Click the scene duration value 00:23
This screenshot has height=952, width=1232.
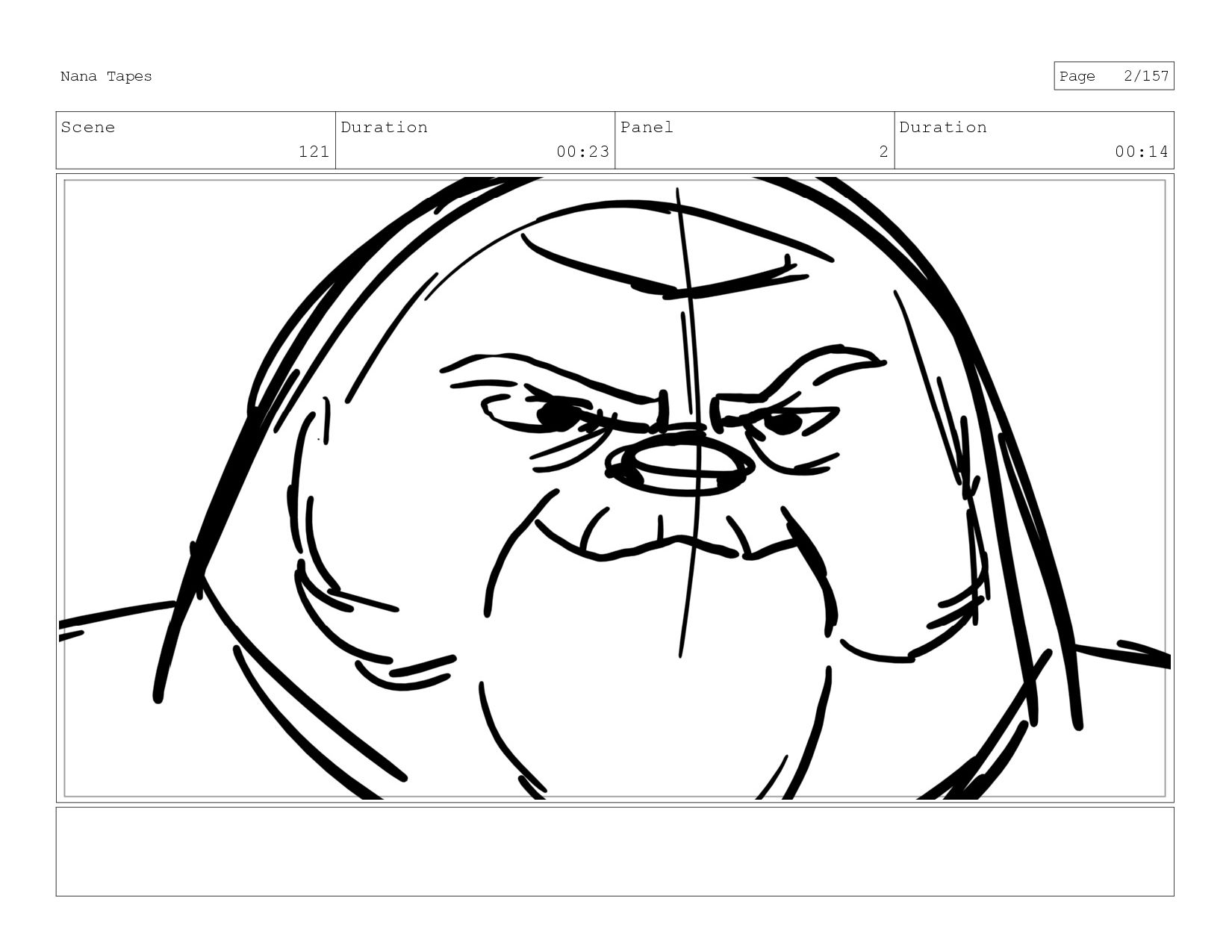(x=582, y=152)
